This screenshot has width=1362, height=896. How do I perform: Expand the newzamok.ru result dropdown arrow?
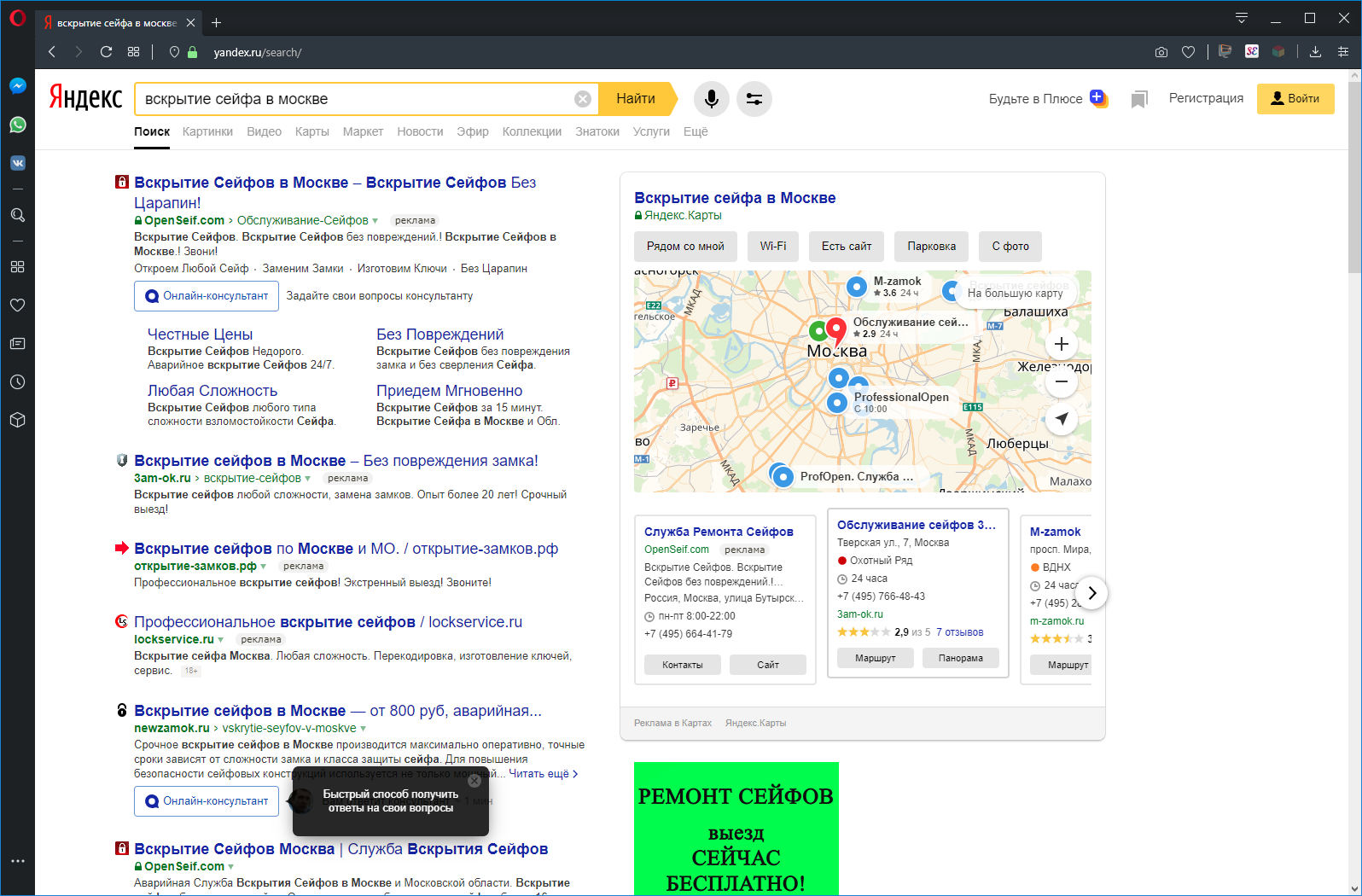coord(364,729)
